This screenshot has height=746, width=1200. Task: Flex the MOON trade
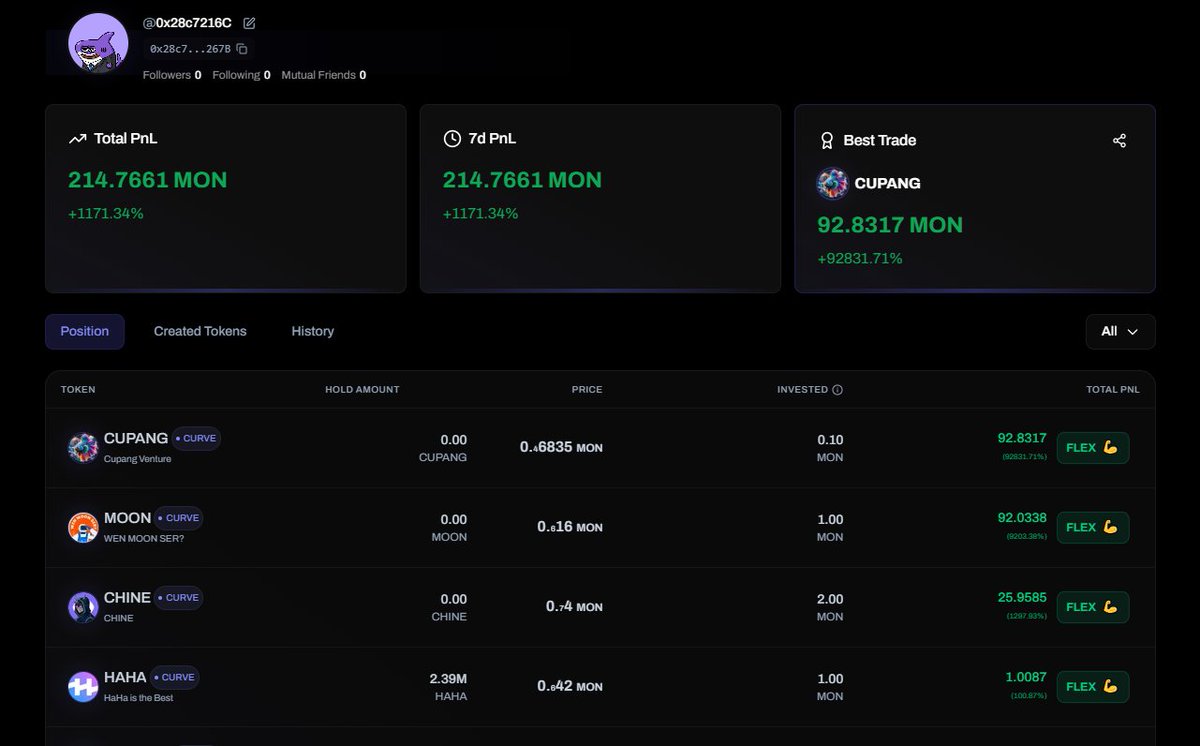[1092, 527]
